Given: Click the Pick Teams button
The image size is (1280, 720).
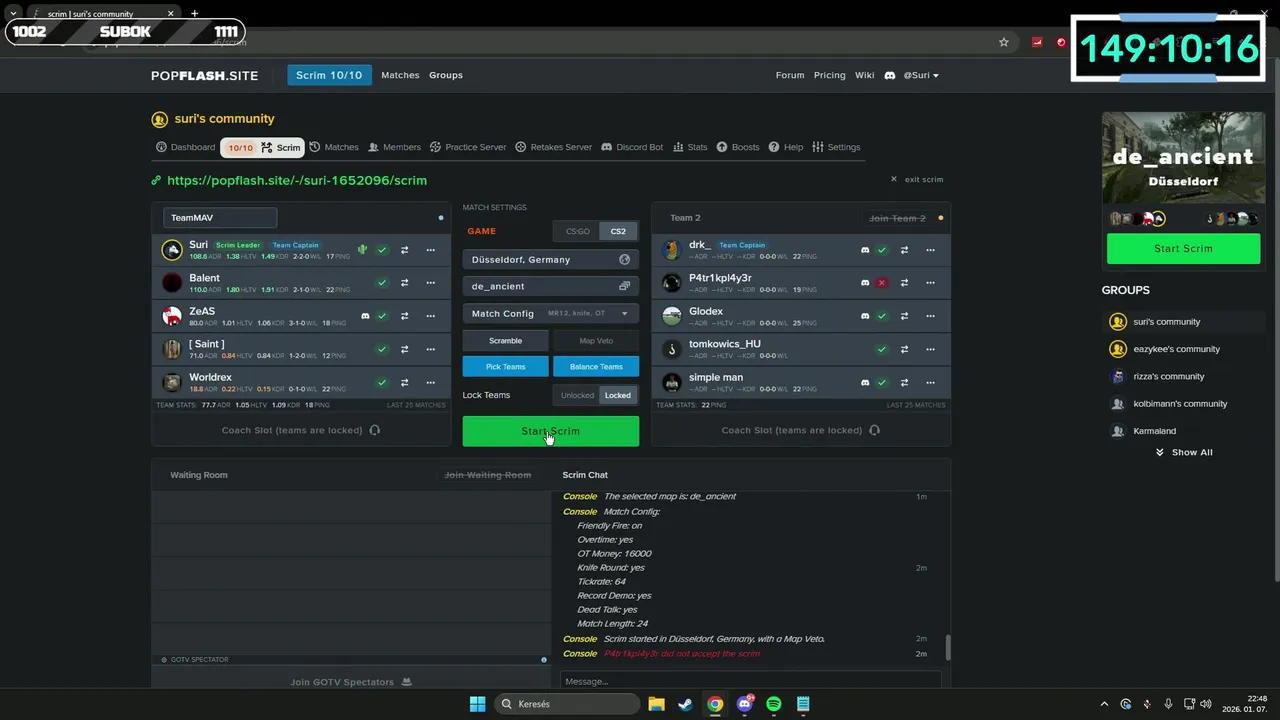Looking at the screenshot, I should [505, 366].
